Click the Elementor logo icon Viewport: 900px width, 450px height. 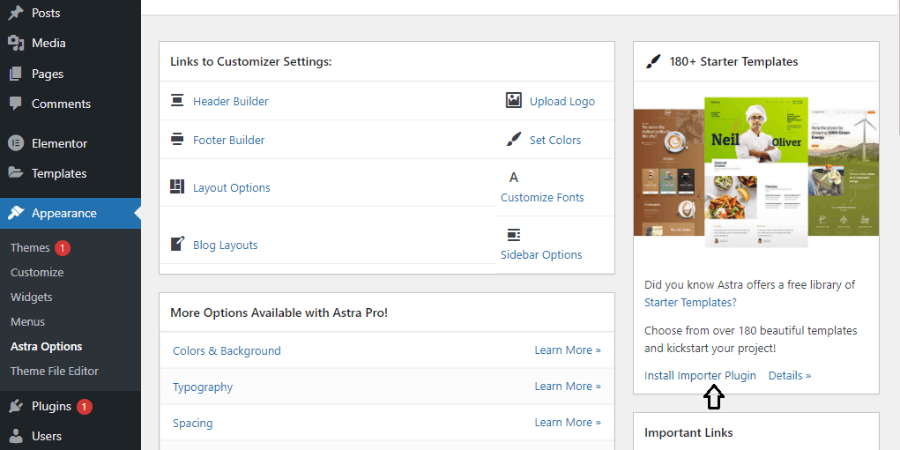point(16,143)
